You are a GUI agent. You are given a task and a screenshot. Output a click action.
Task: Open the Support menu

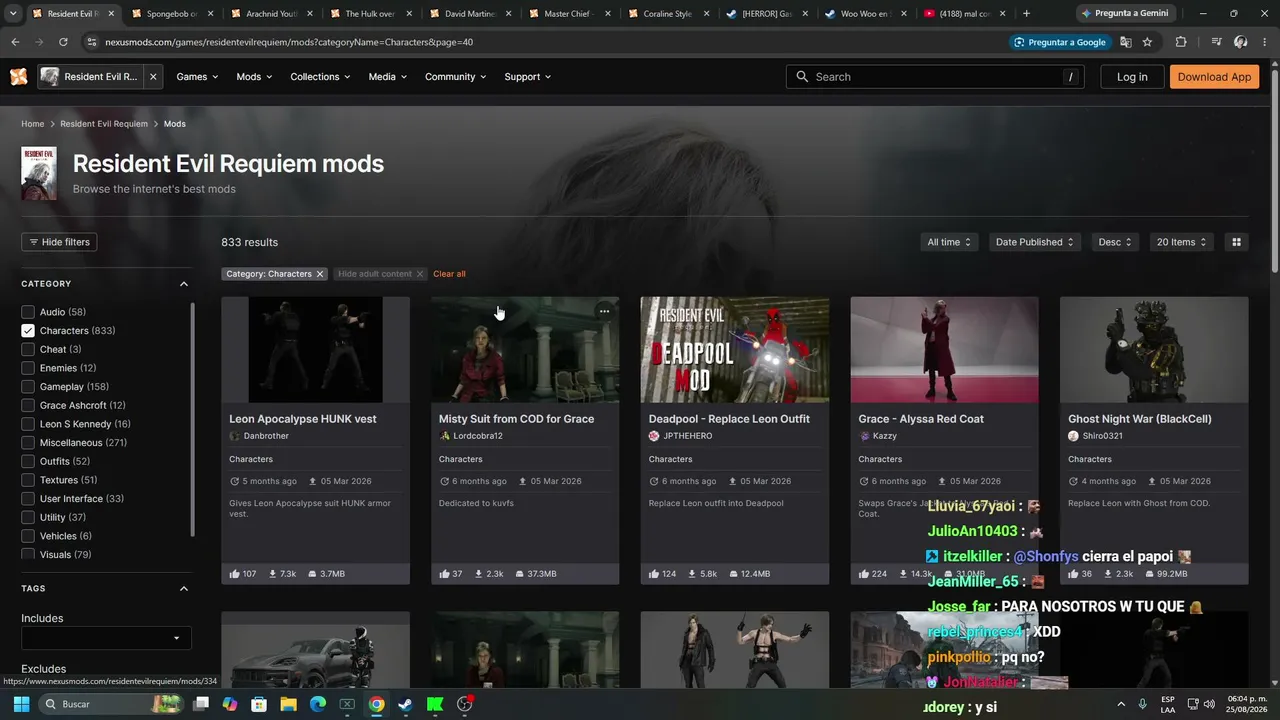click(527, 77)
